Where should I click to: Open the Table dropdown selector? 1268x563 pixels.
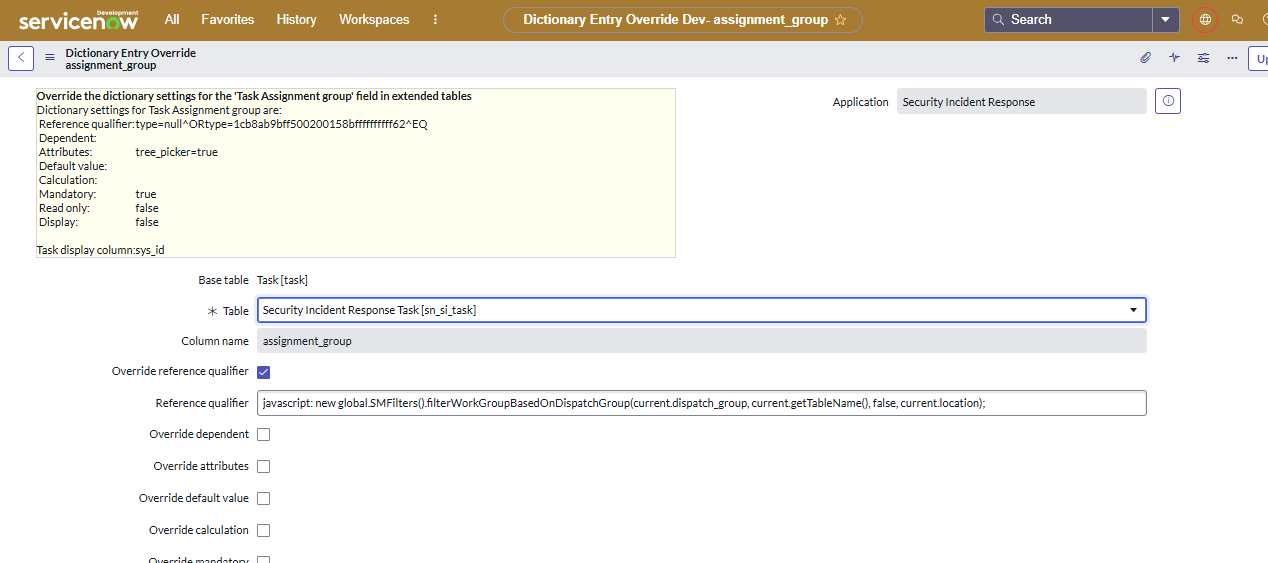point(701,310)
